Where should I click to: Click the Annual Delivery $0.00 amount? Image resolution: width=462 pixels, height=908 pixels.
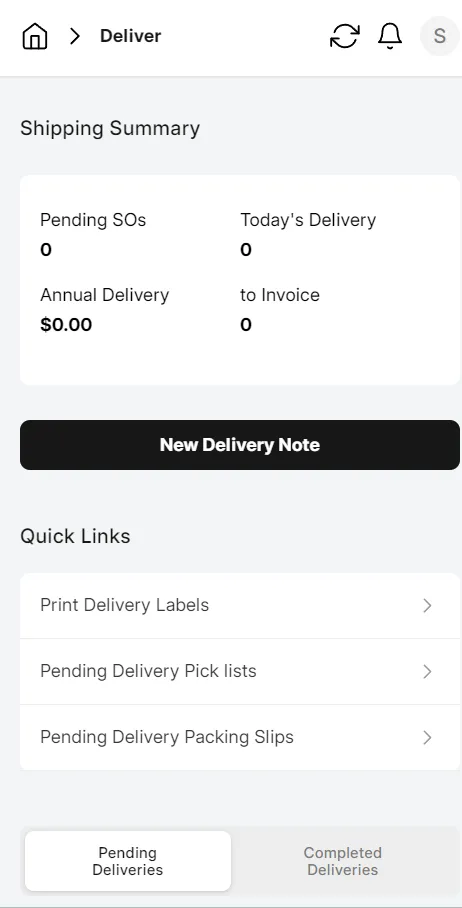click(66, 325)
